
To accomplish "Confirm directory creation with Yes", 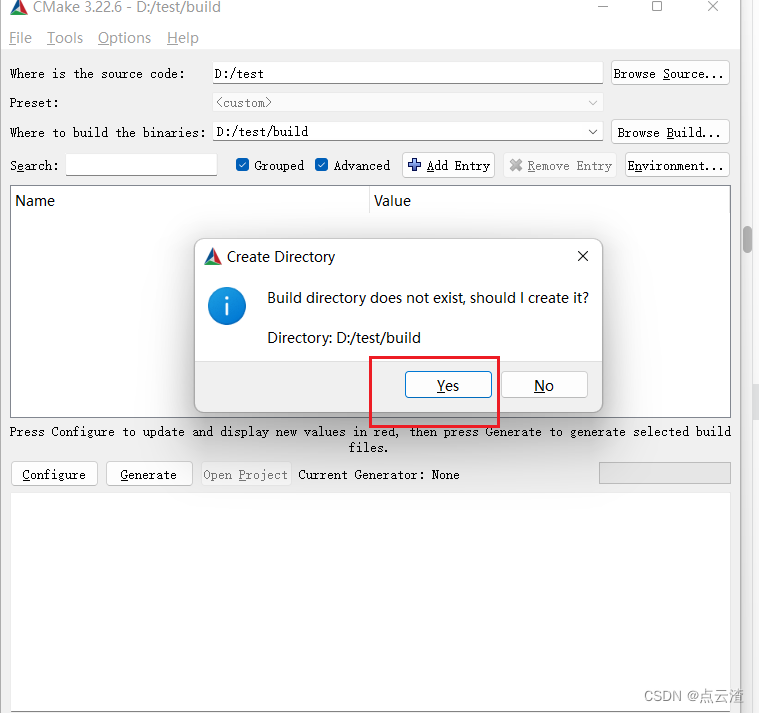I will coord(448,385).
